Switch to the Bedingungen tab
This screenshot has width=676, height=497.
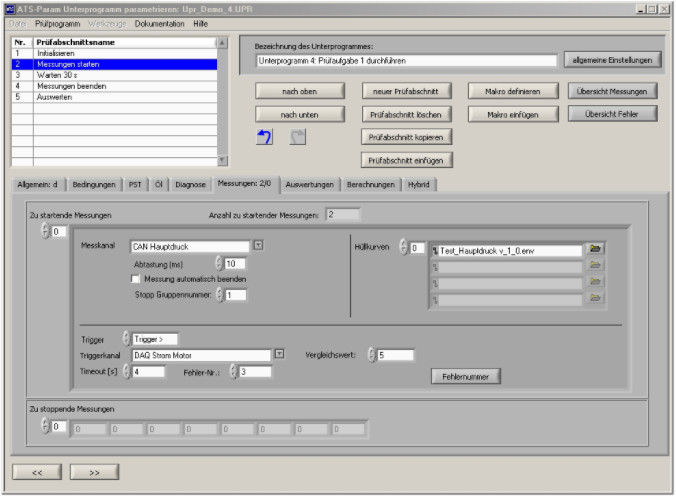[94, 184]
